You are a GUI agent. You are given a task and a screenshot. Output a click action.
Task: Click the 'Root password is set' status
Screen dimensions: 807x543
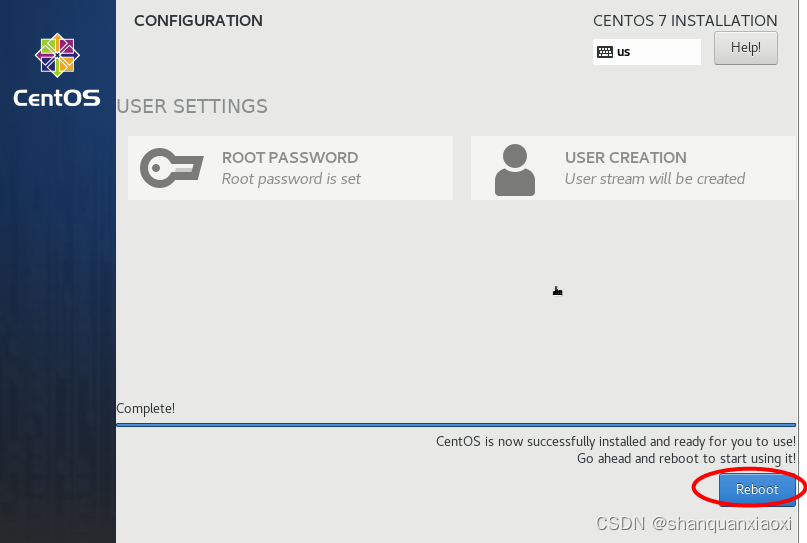[x=291, y=179]
